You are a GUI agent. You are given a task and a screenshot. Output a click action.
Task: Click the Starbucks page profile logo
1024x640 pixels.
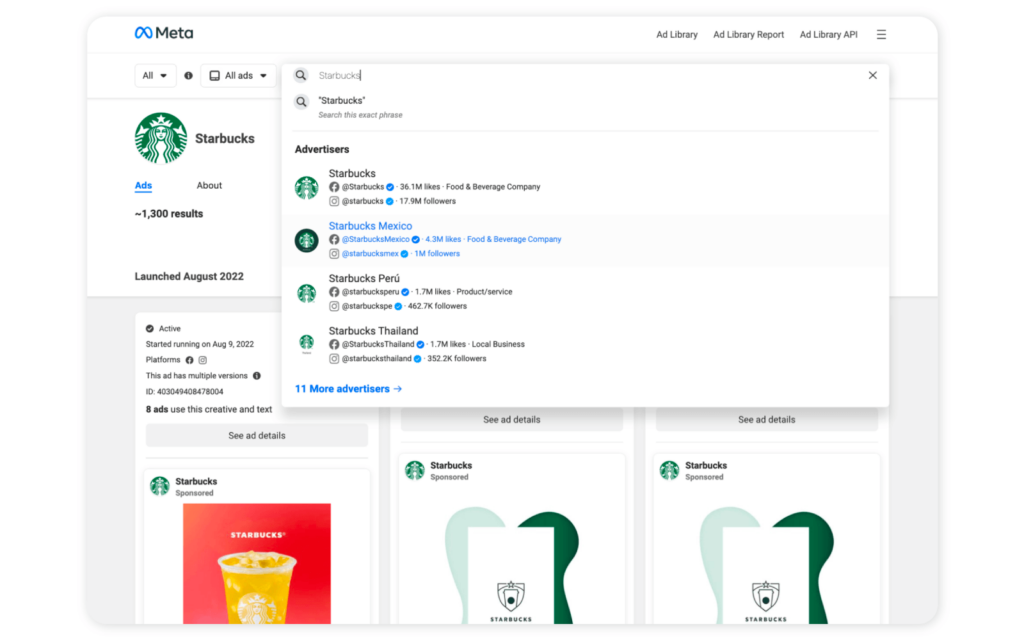pyautogui.click(x=161, y=138)
